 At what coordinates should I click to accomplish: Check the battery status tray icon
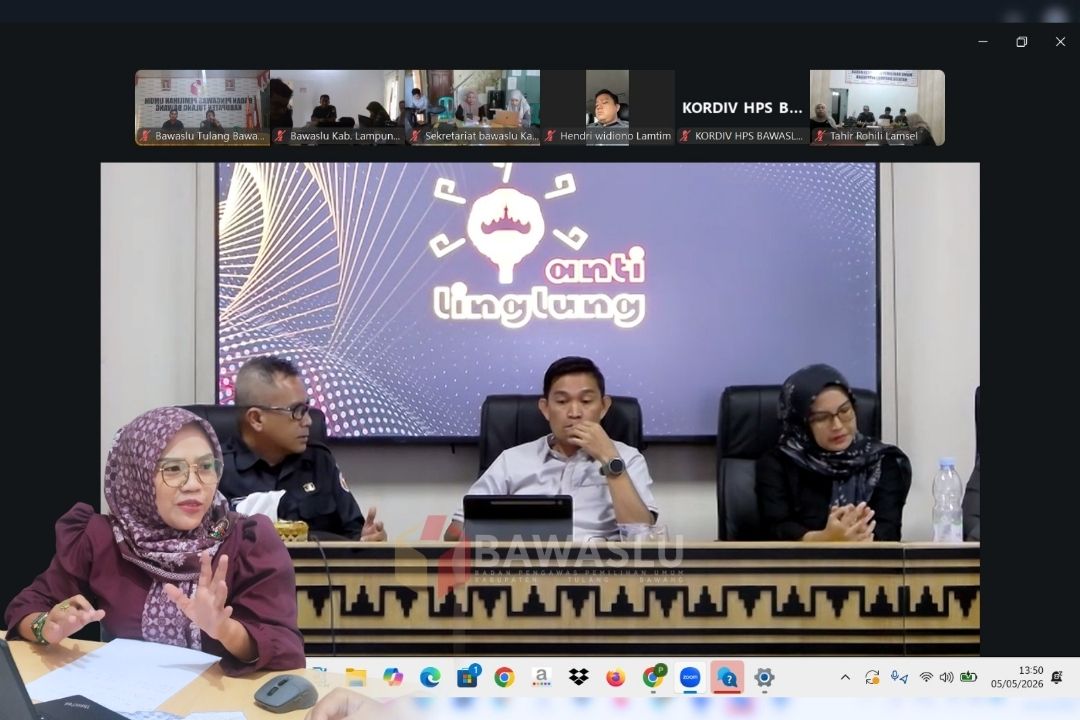[x=968, y=678]
